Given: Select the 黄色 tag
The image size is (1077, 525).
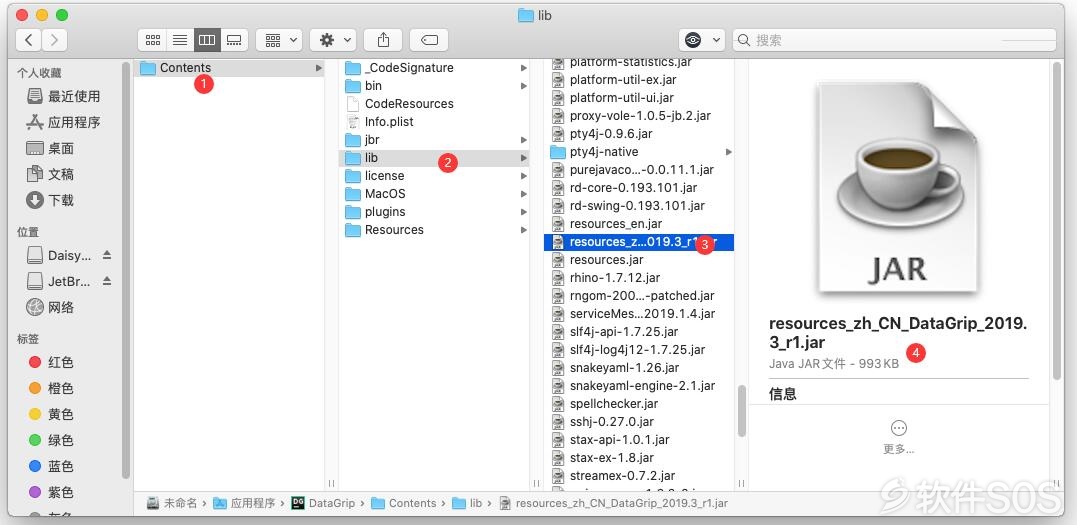Looking at the screenshot, I should click(52, 414).
